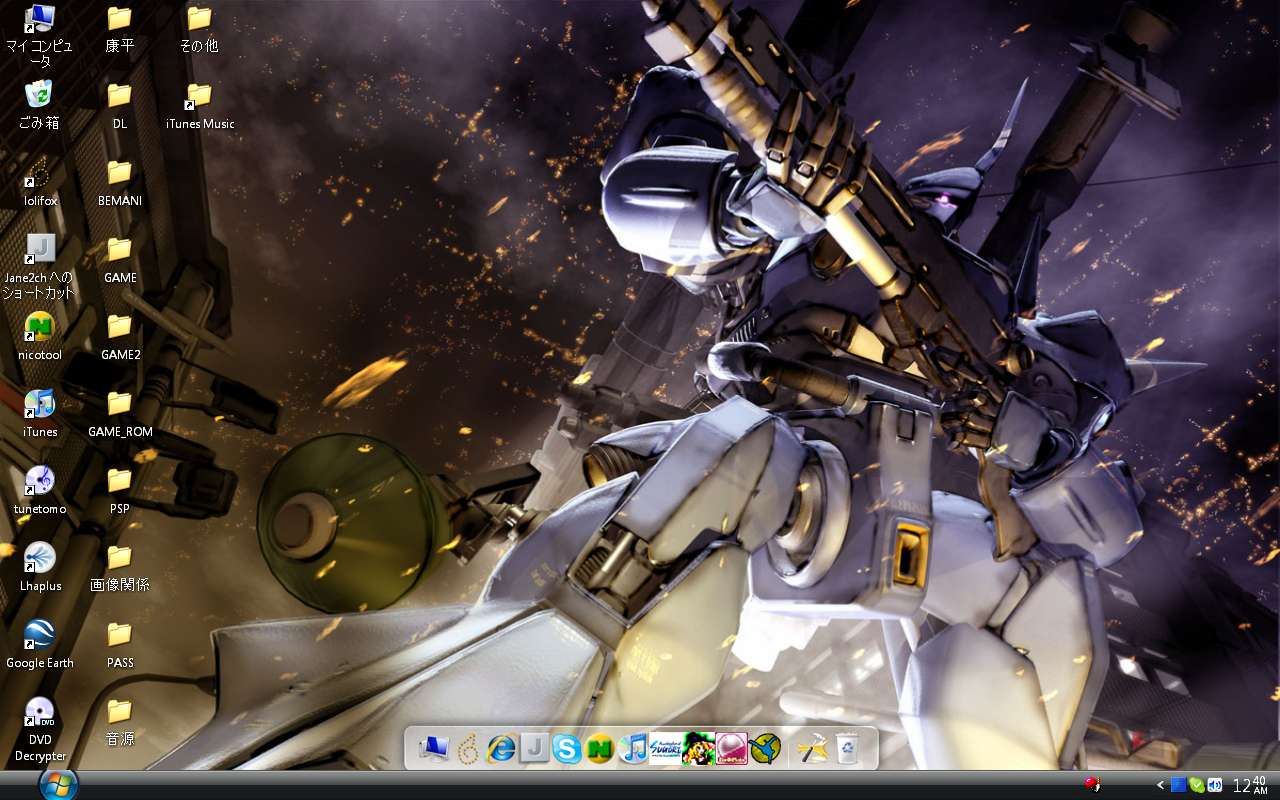The width and height of the screenshot is (1280, 800).
Task: Expand hidden system tray icons arrow
Action: [1160, 785]
